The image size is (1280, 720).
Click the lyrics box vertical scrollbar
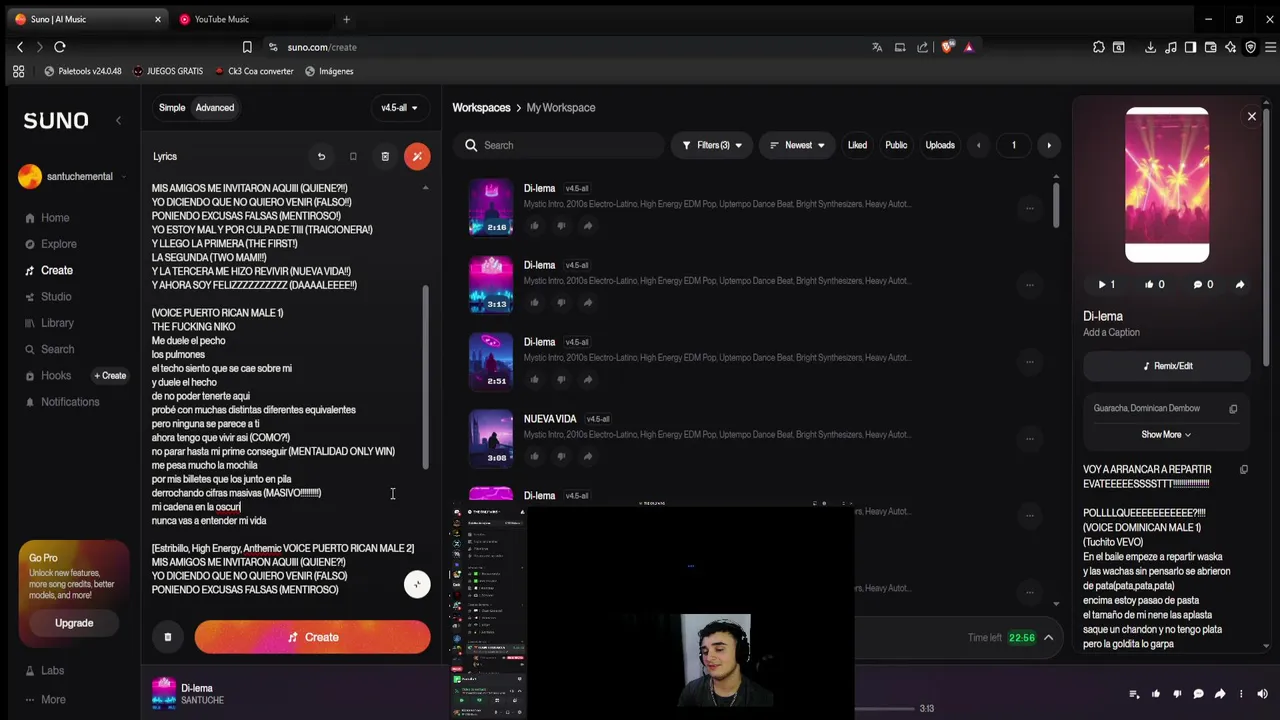[x=425, y=378]
